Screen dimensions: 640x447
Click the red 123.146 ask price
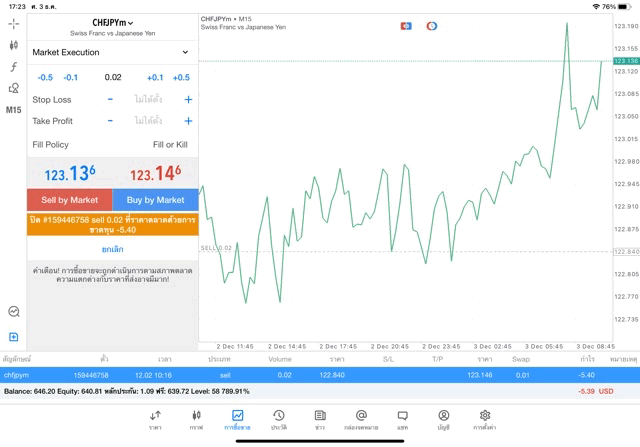pos(156,173)
